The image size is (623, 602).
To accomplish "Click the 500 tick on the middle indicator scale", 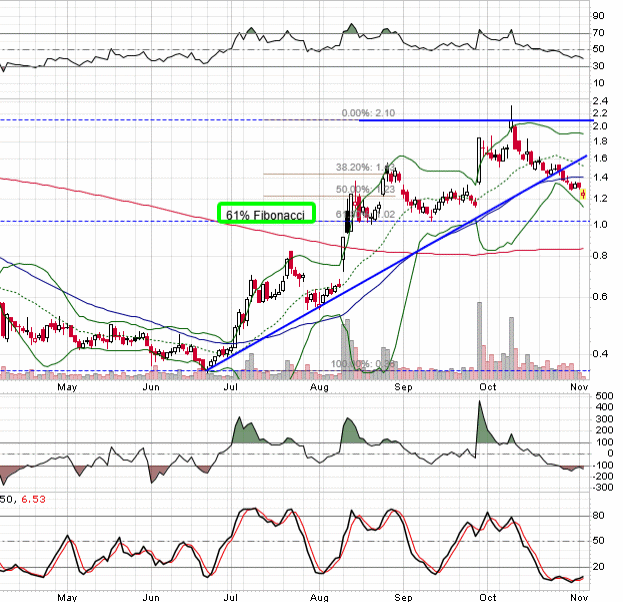I will tap(602, 397).
